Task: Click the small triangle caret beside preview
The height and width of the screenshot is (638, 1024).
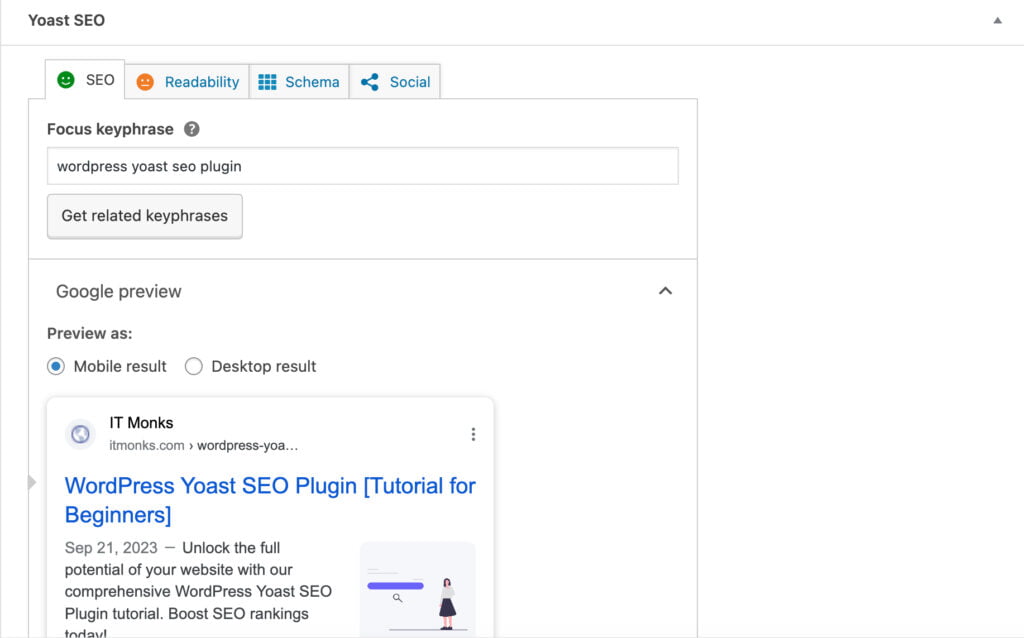Action: [x=31, y=482]
